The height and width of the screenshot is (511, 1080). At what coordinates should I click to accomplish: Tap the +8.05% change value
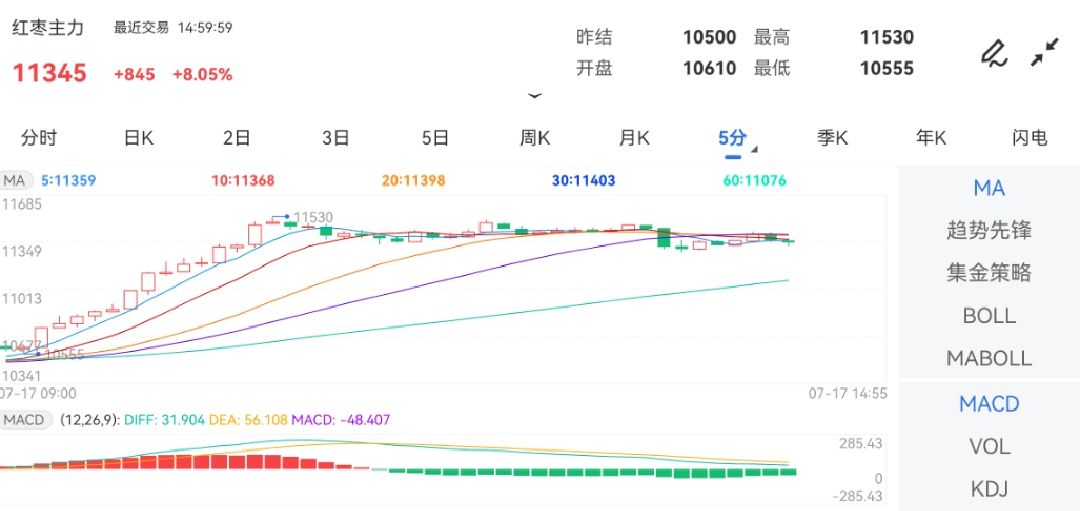click(202, 74)
